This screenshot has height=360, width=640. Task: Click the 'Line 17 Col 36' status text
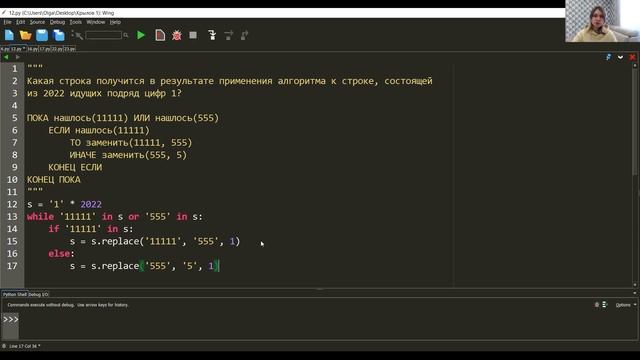coord(23,346)
